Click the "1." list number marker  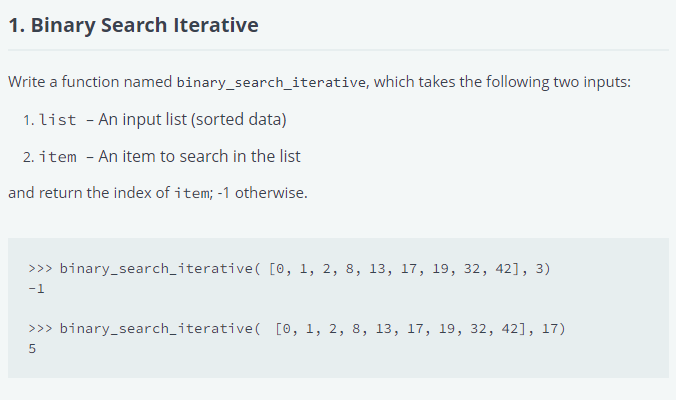28,120
